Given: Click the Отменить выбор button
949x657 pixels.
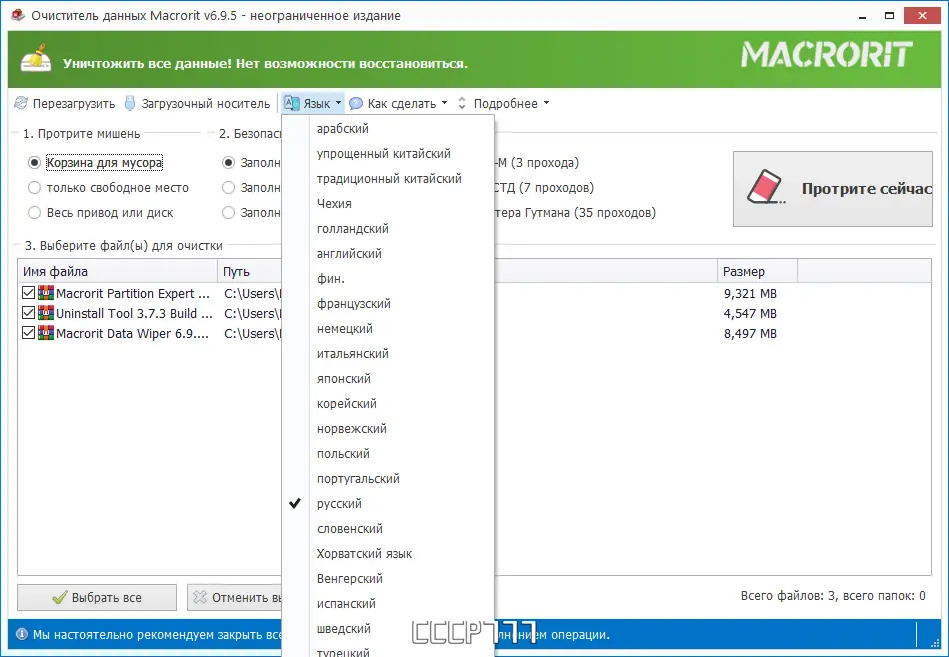Looking at the screenshot, I should point(235,597).
